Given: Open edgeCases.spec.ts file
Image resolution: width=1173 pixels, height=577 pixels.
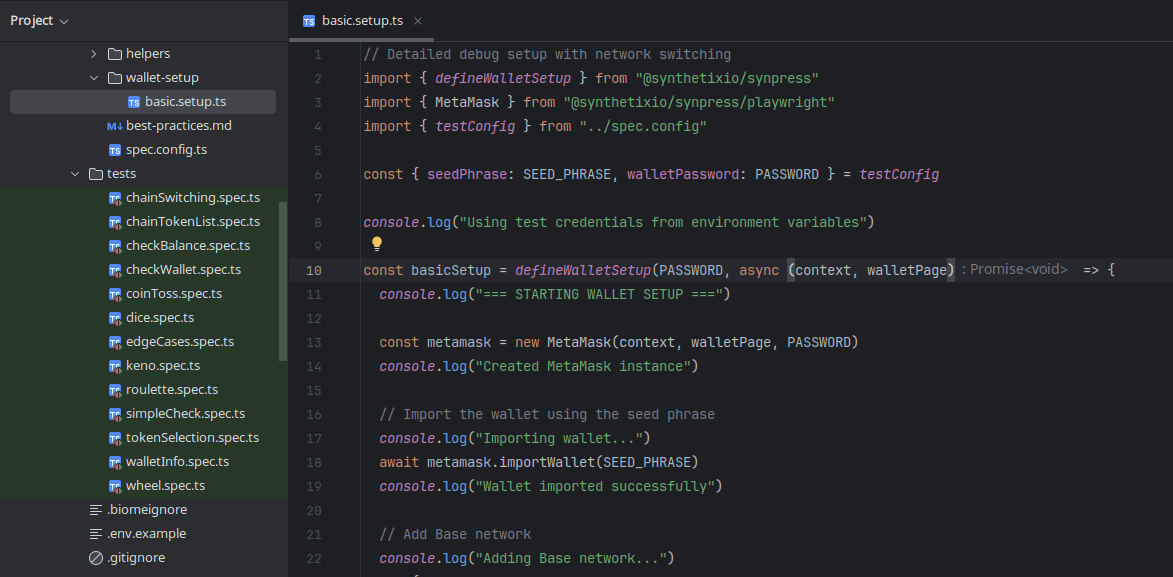Looking at the screenshot, I should tap(180, 342).
